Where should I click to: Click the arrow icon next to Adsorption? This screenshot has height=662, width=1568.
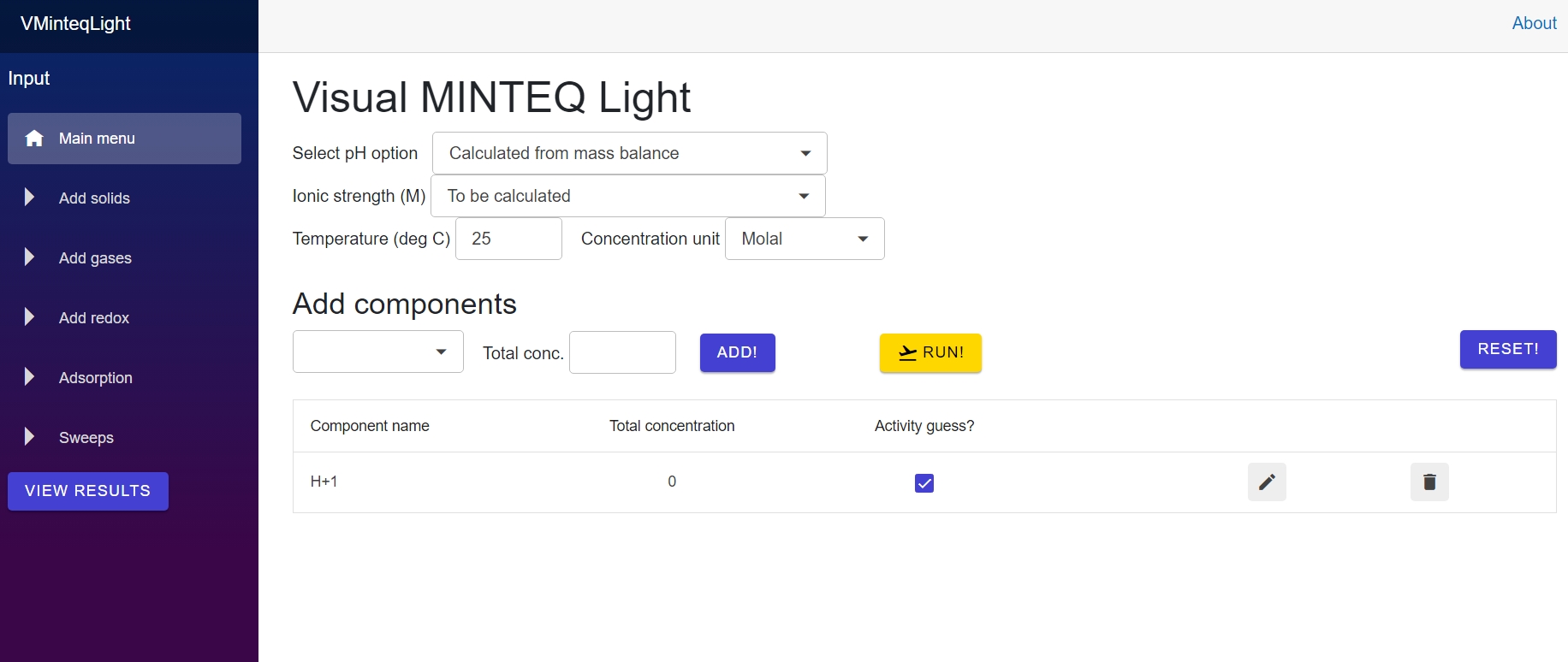(x=30, y=377)
